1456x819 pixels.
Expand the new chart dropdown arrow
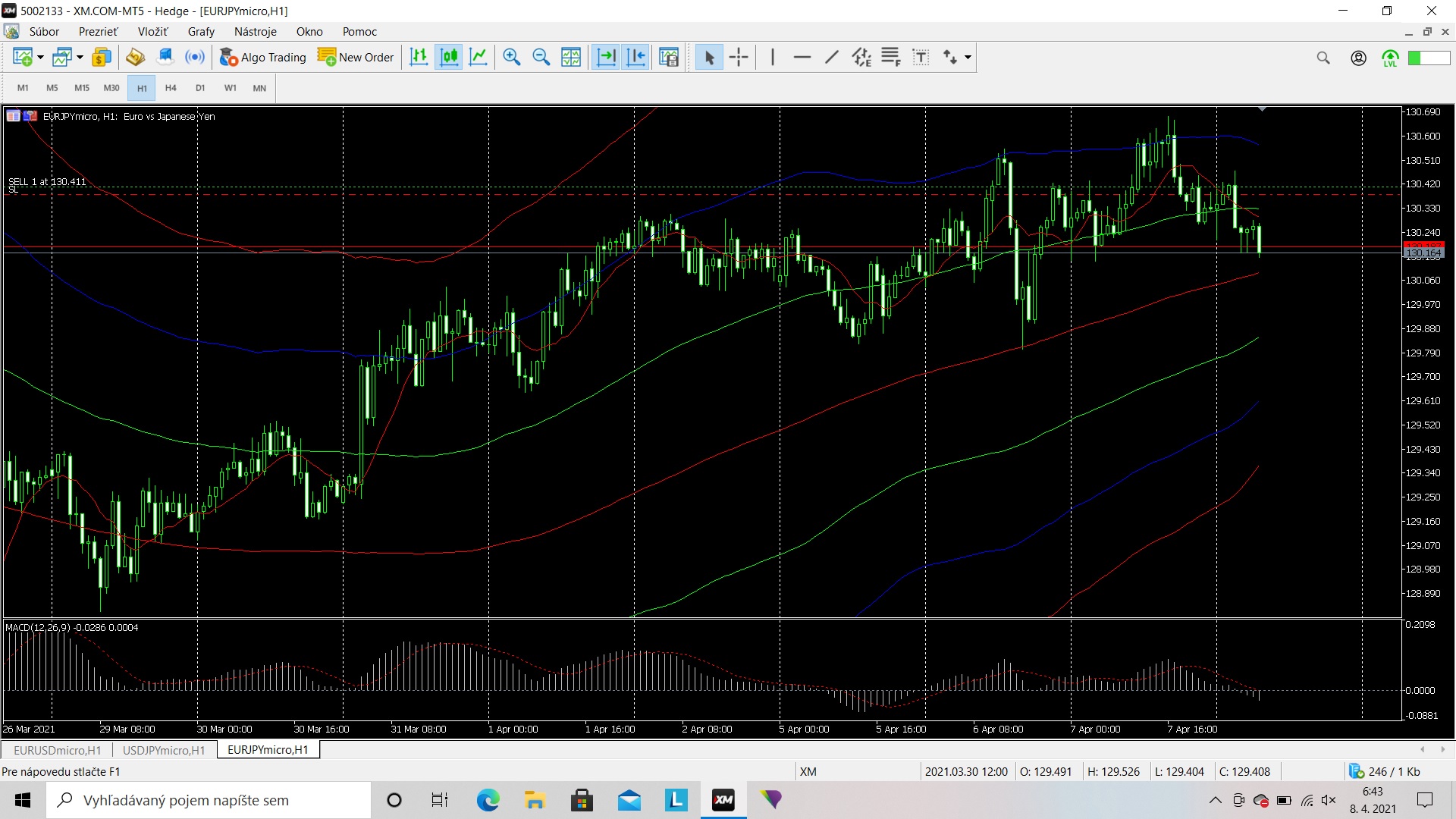coord(40,57)
